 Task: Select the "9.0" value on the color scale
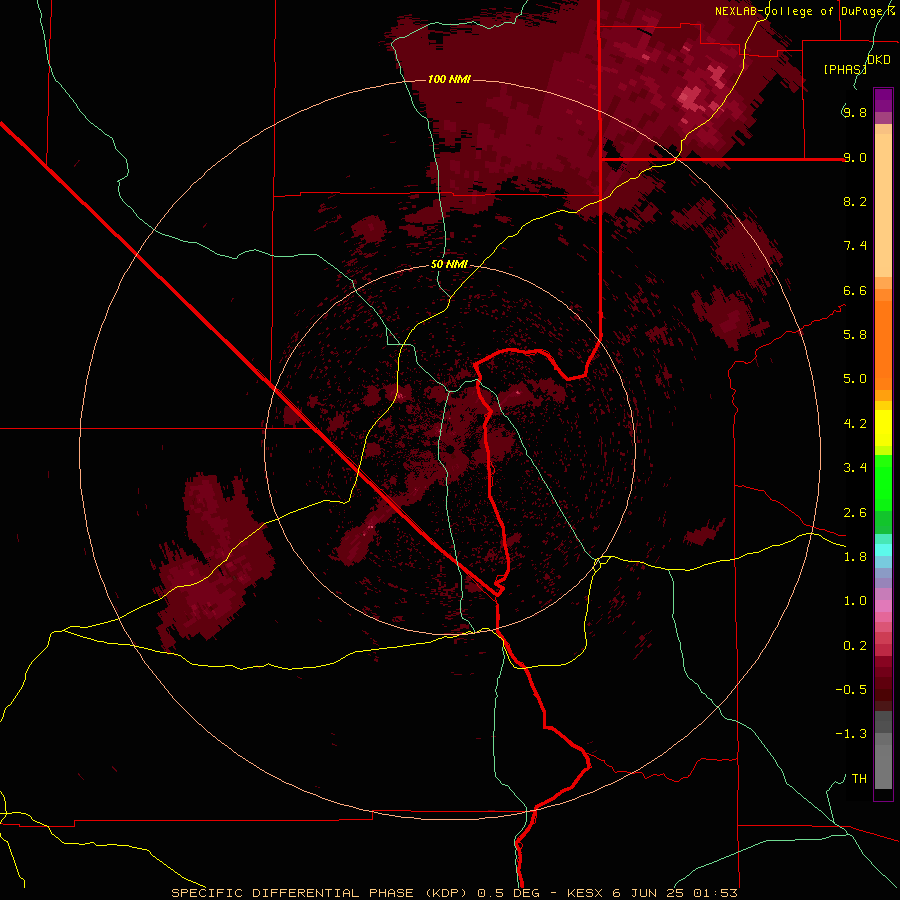(x=855, y=157)
